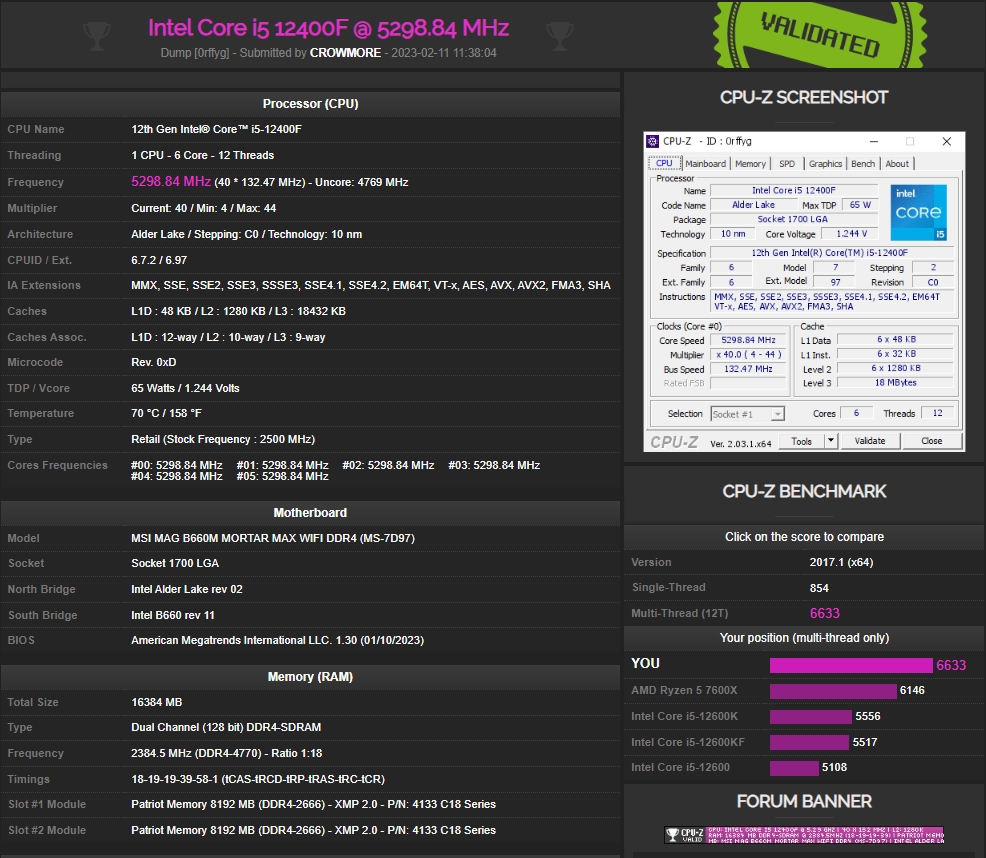Click the CPU-Z app icon in screenshot titlebar
Screen dimensions: 986x858
[x=653, y=142]
